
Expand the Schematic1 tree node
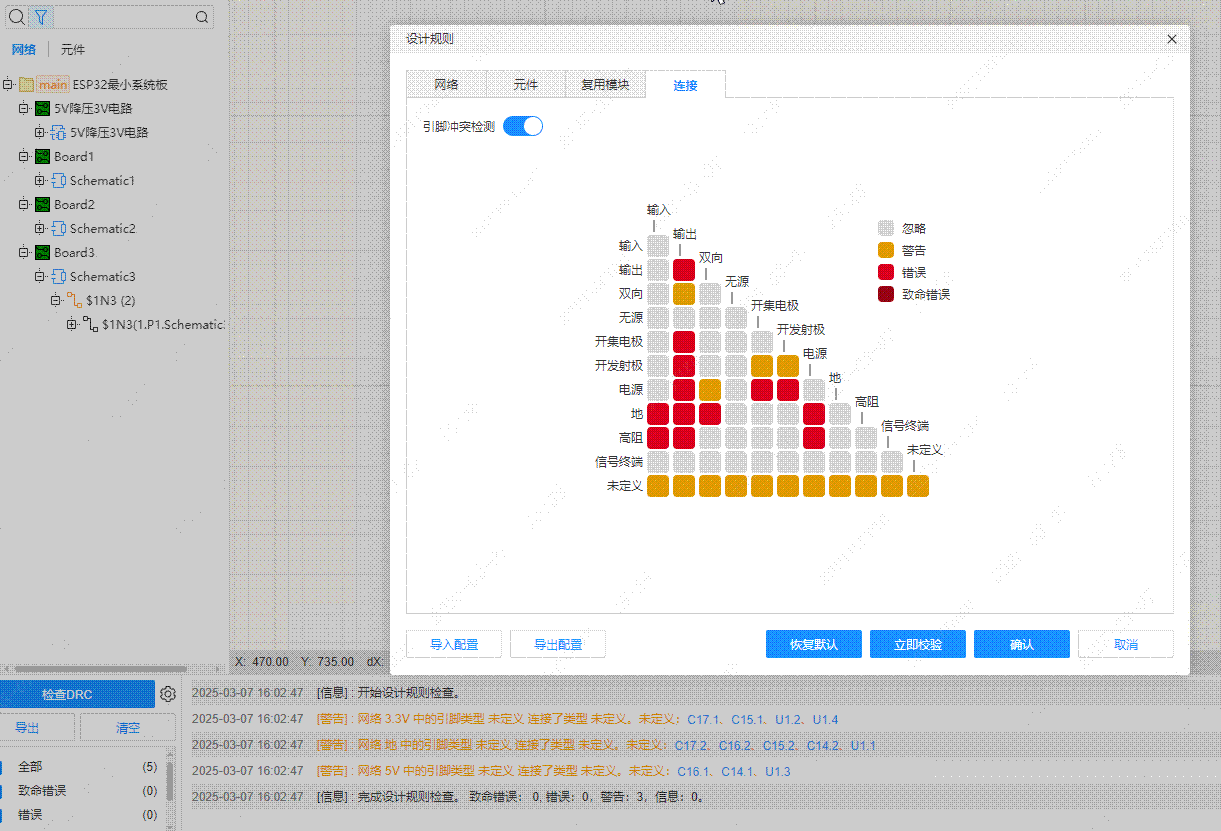coord(40,181)
